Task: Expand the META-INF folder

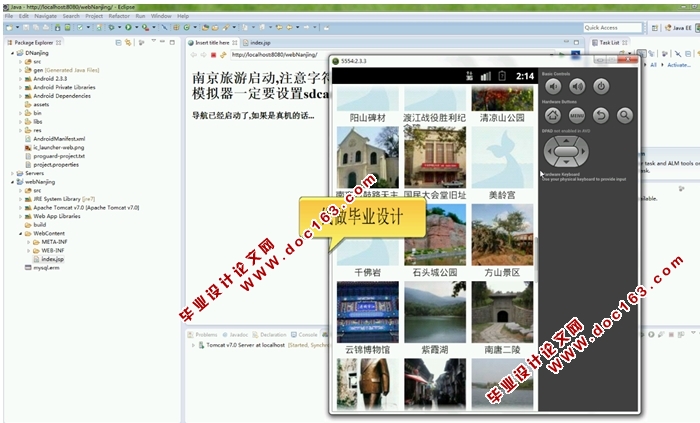Action: click(29, 242)
